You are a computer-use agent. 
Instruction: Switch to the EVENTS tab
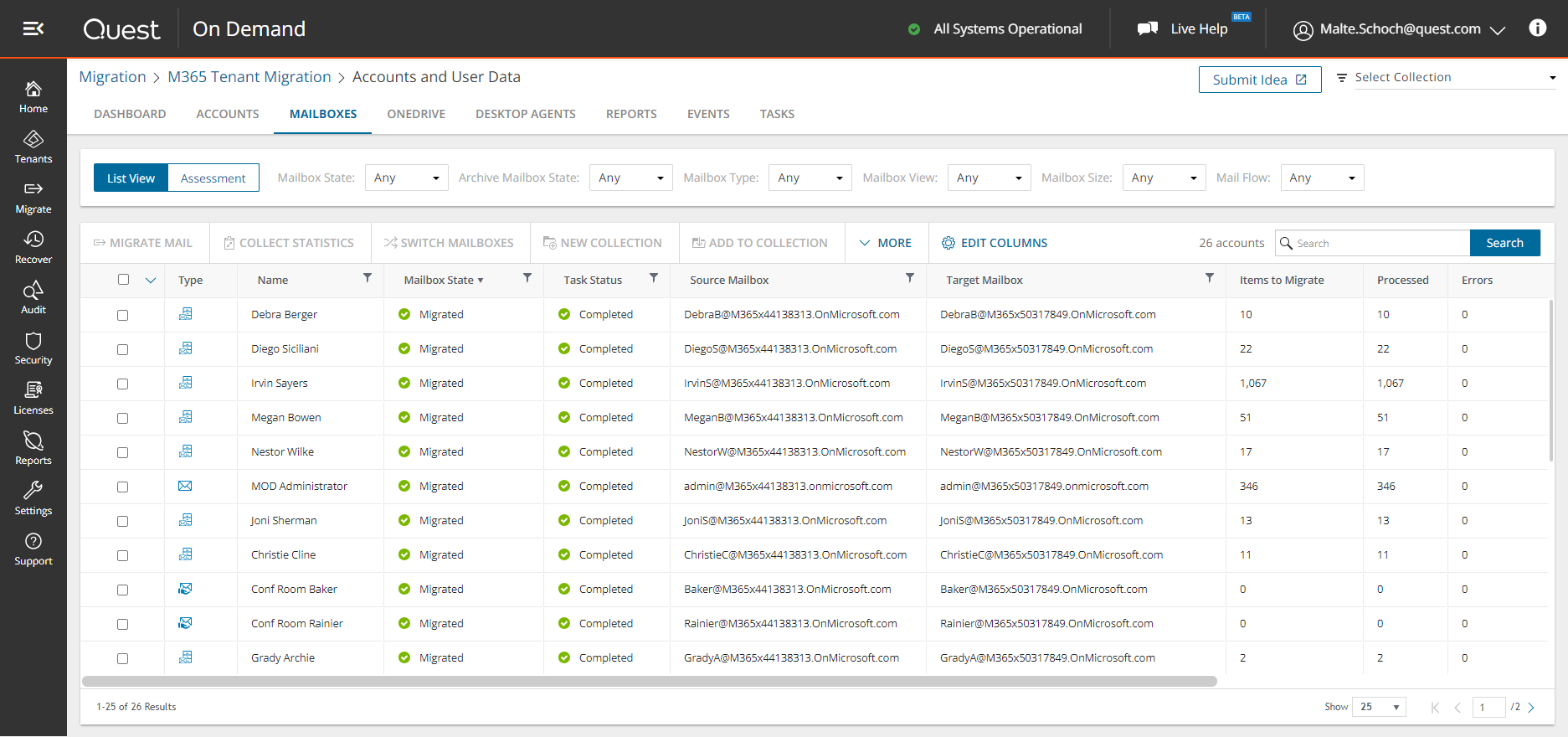708,114
